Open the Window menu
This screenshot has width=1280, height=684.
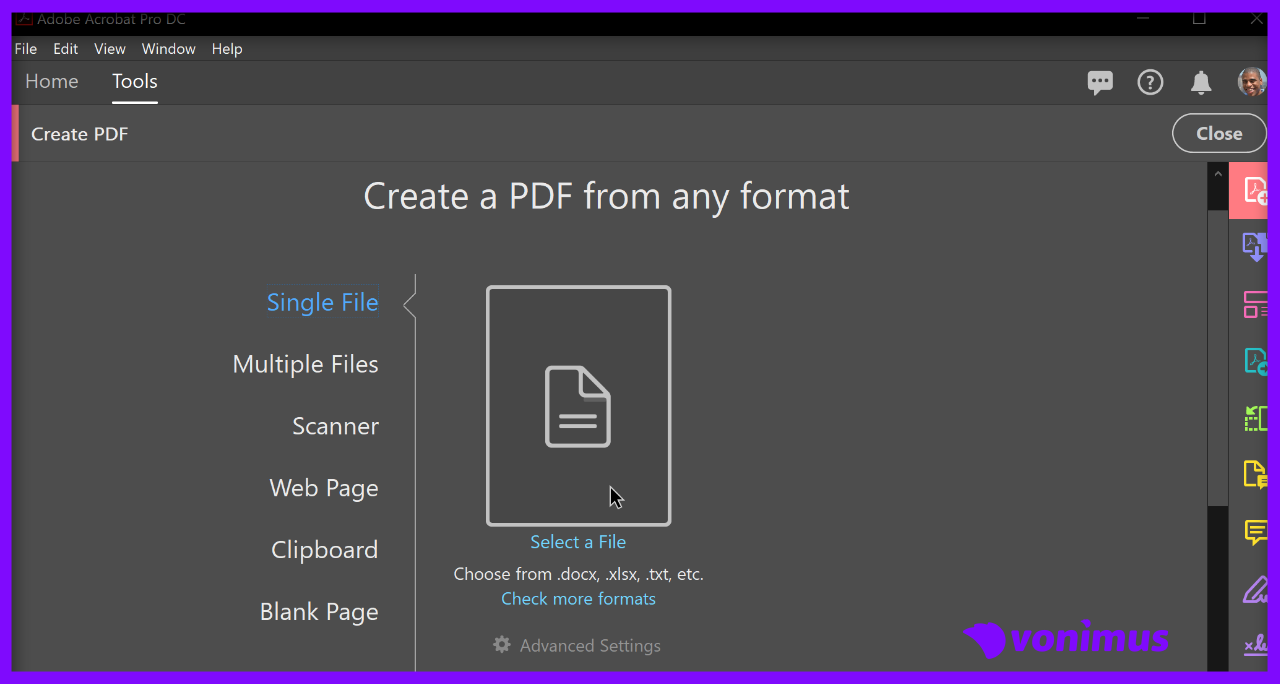point(168,49)
